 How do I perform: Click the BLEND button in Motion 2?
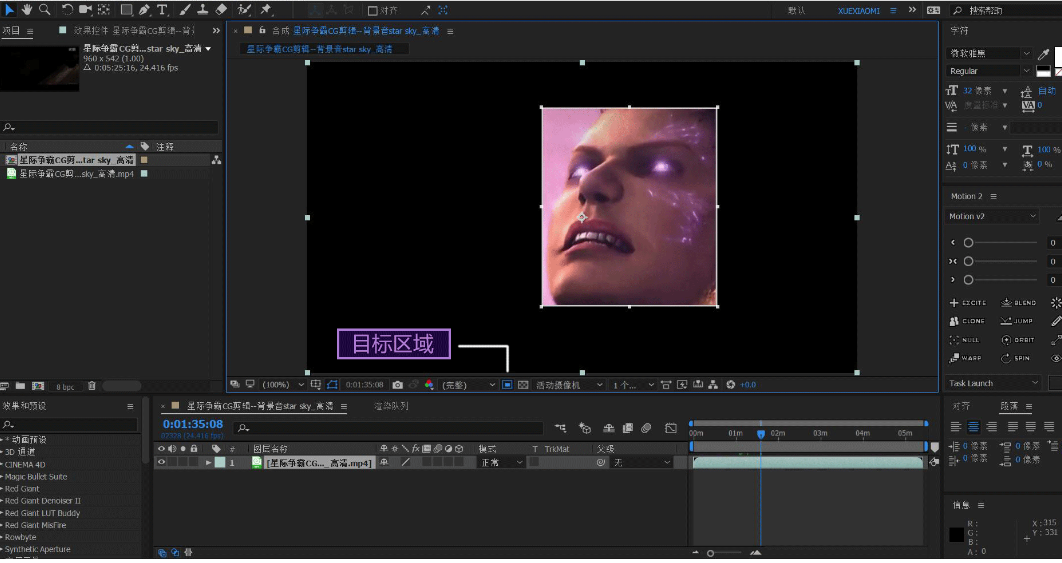pos(1019,303)
